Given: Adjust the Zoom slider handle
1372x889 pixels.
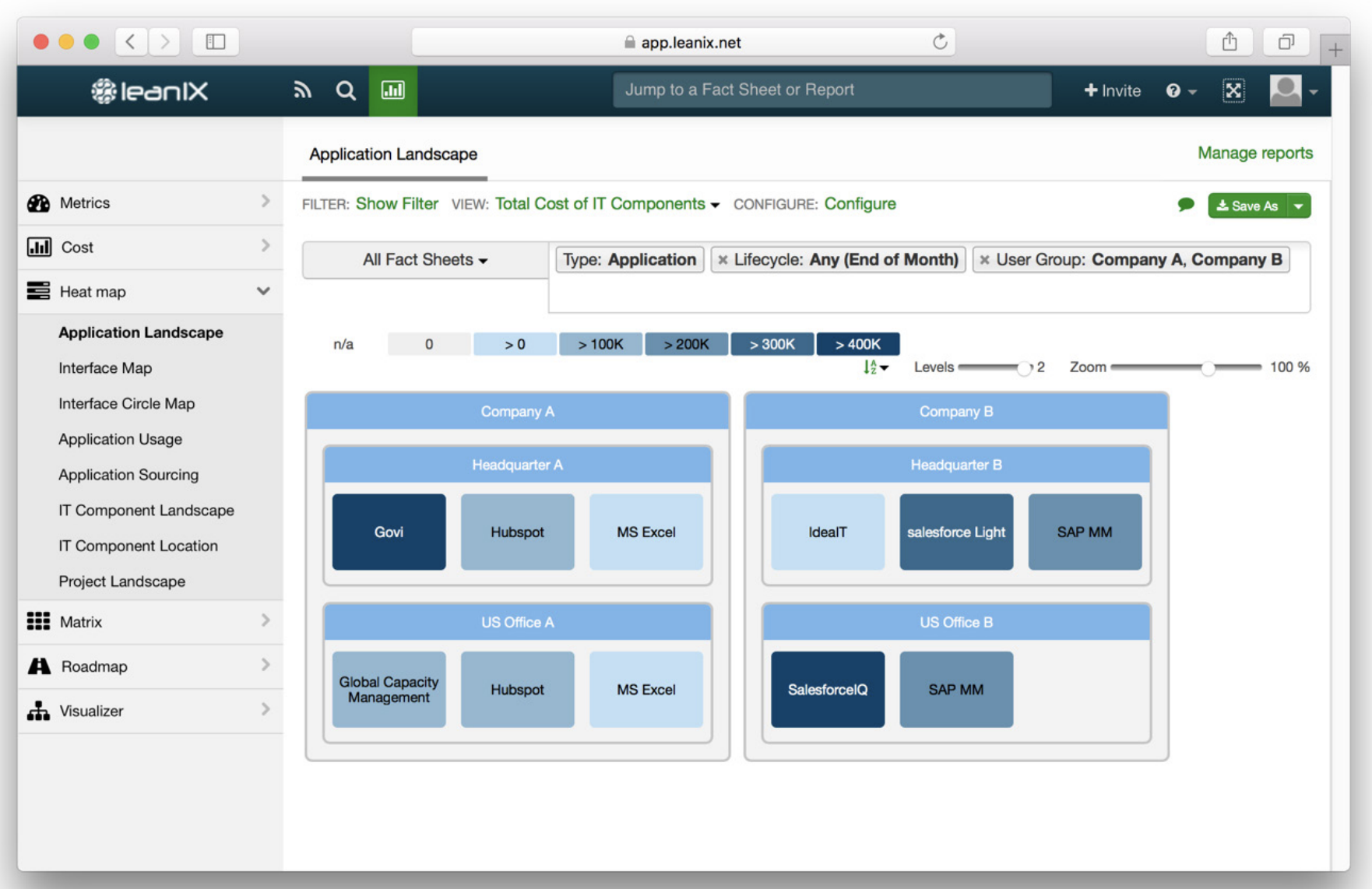Looking at the screenshot, I should 1208,367.
